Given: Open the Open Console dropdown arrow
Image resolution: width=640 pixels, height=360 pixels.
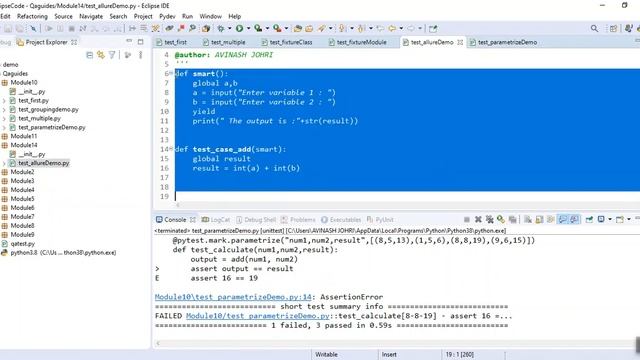Looking at the screenshot, I should coord(629,220).
